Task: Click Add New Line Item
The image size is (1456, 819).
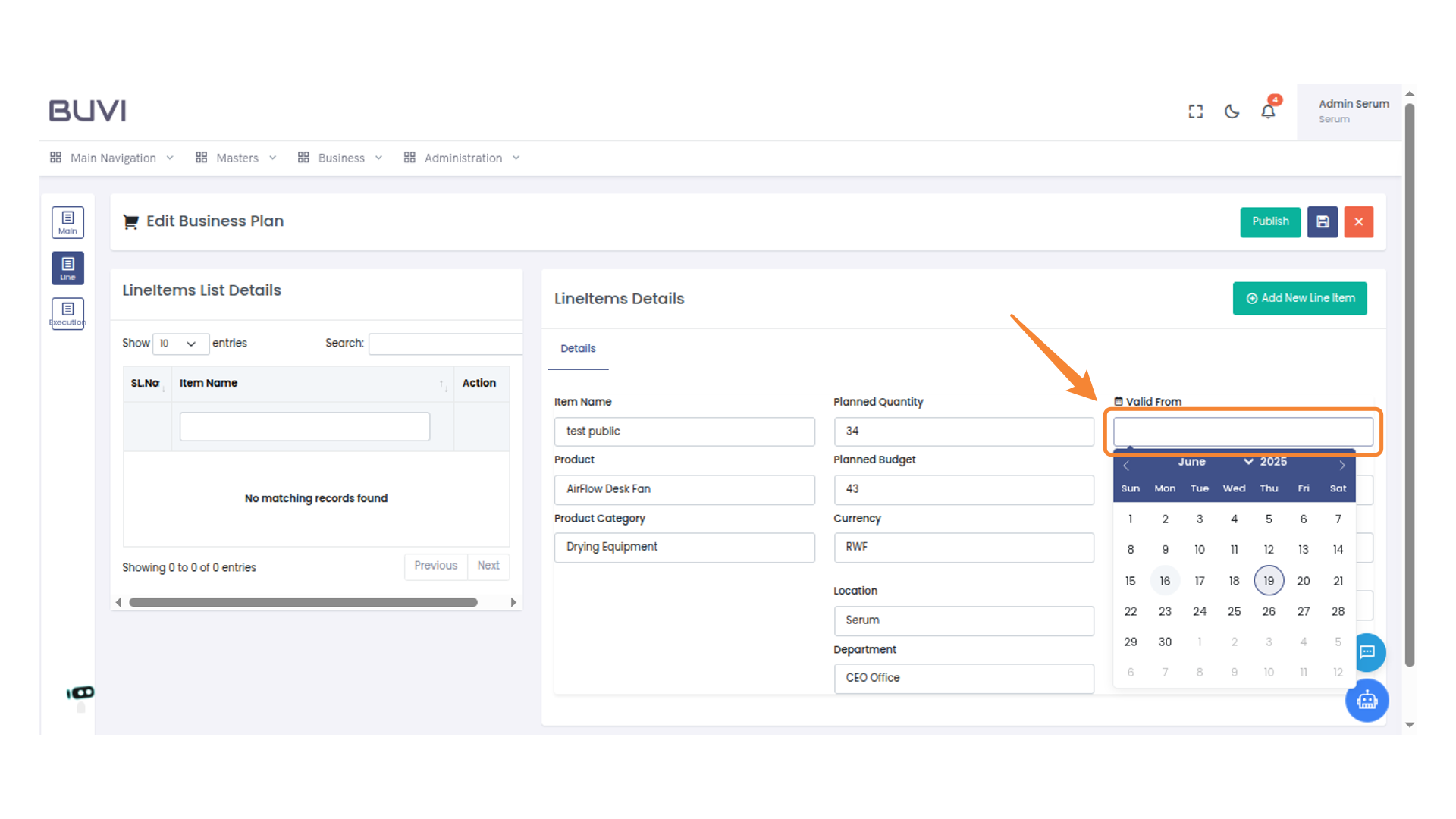Action: point(1299,298)
